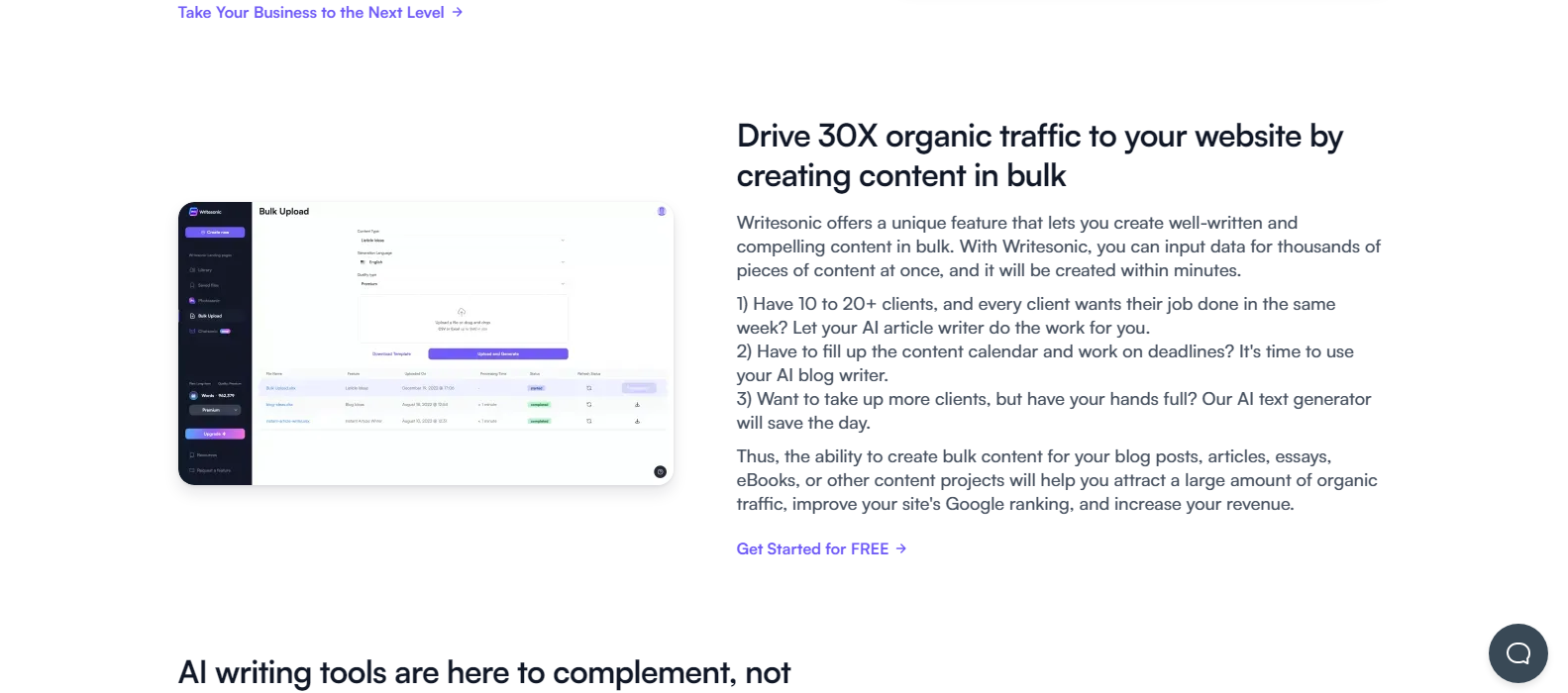Click paragraph starting 'Thus, the ability to create bulk content'
Screen dimensions: 1568x693
click(1057, 480)
